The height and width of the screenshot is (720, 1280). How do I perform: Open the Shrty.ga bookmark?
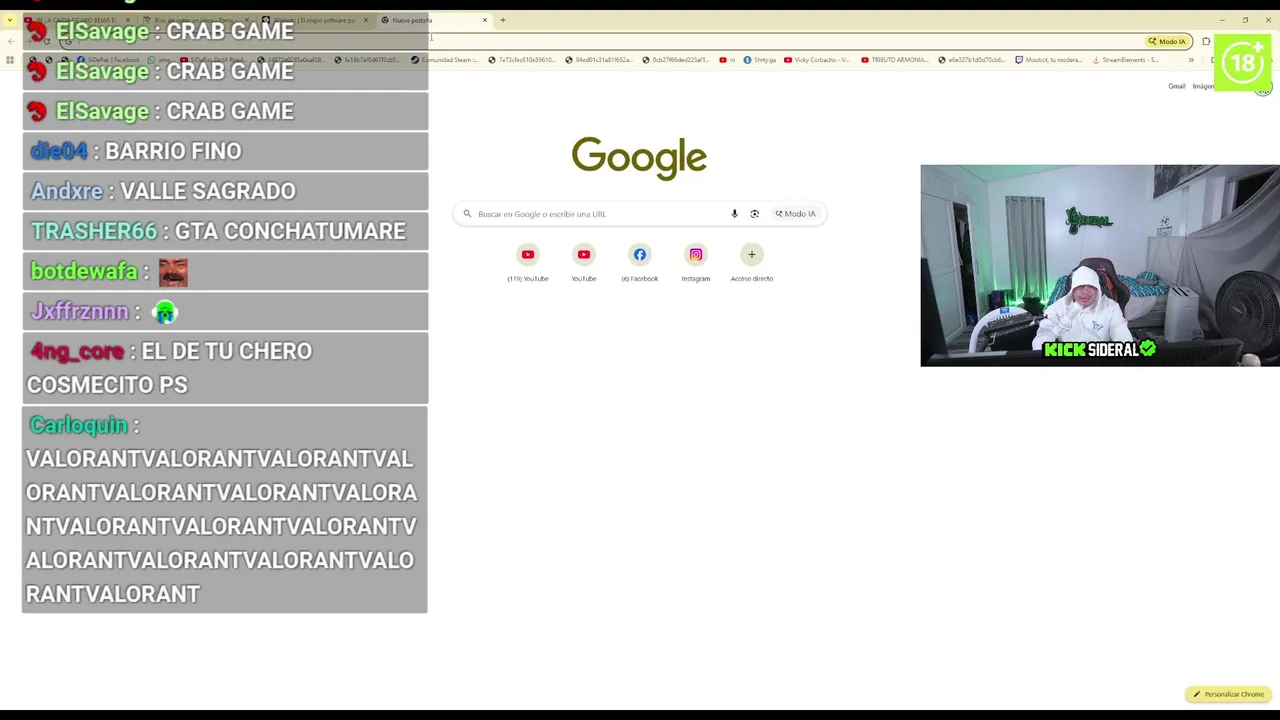point(760,60)
